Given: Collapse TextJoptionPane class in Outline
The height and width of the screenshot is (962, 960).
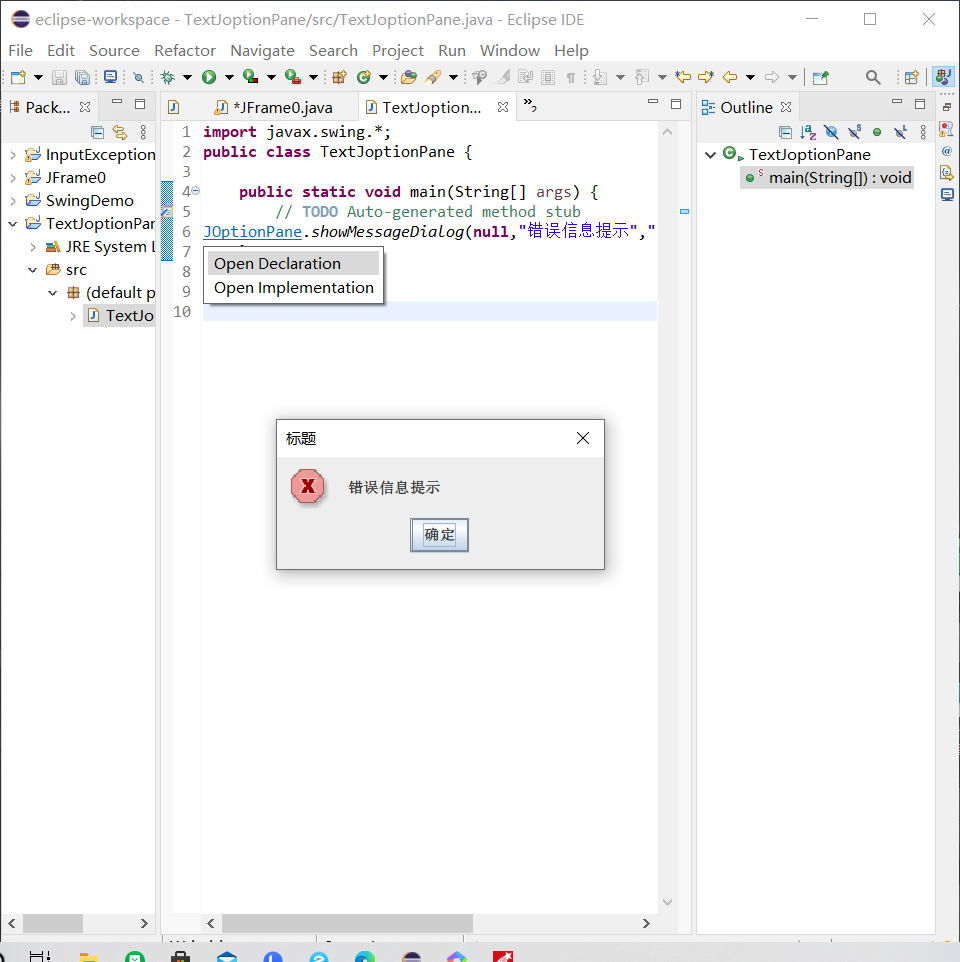Looking at the screenshot, I should (x=710, y=155).
